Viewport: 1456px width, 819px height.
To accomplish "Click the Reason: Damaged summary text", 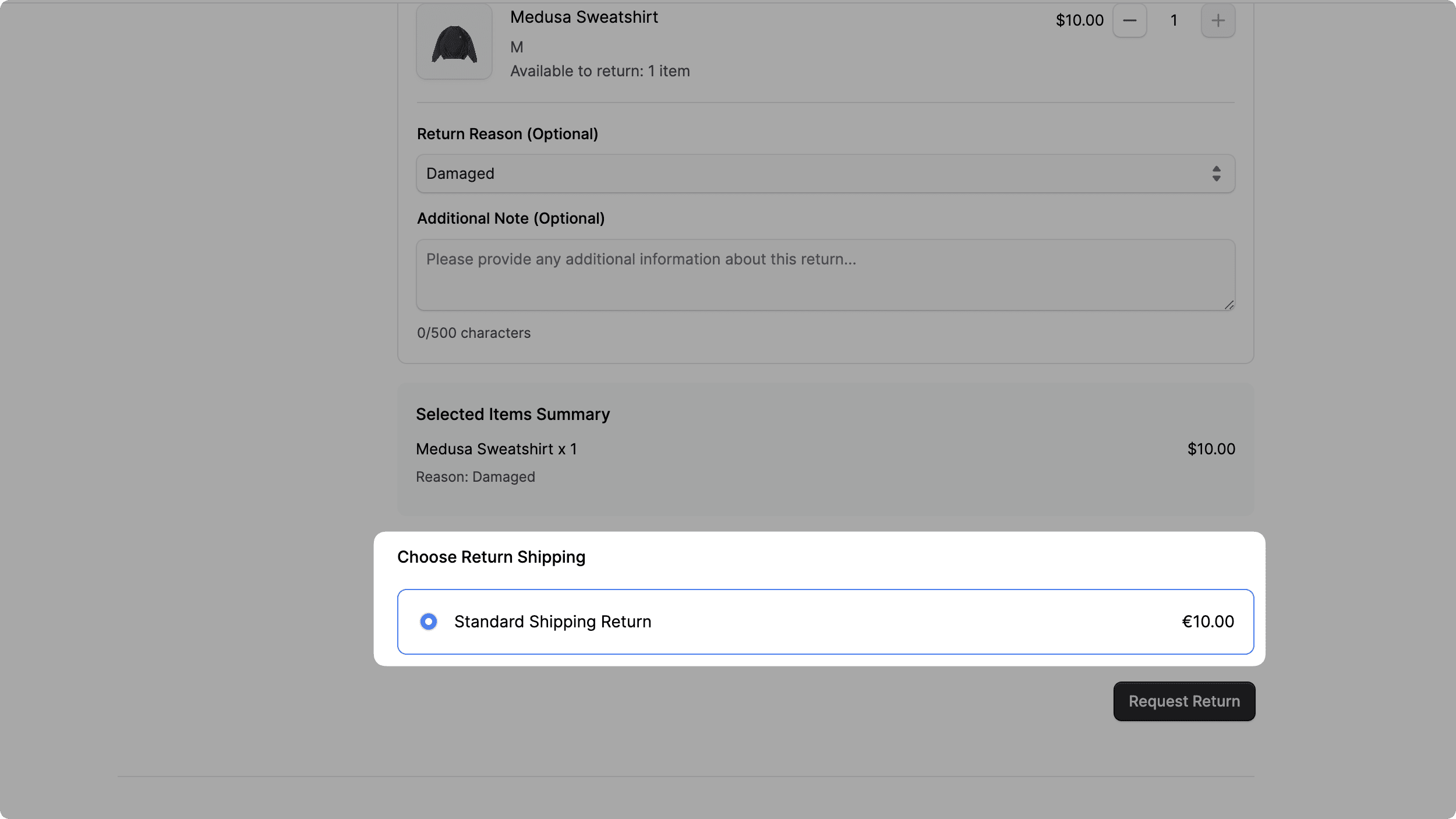I will 475,476.
